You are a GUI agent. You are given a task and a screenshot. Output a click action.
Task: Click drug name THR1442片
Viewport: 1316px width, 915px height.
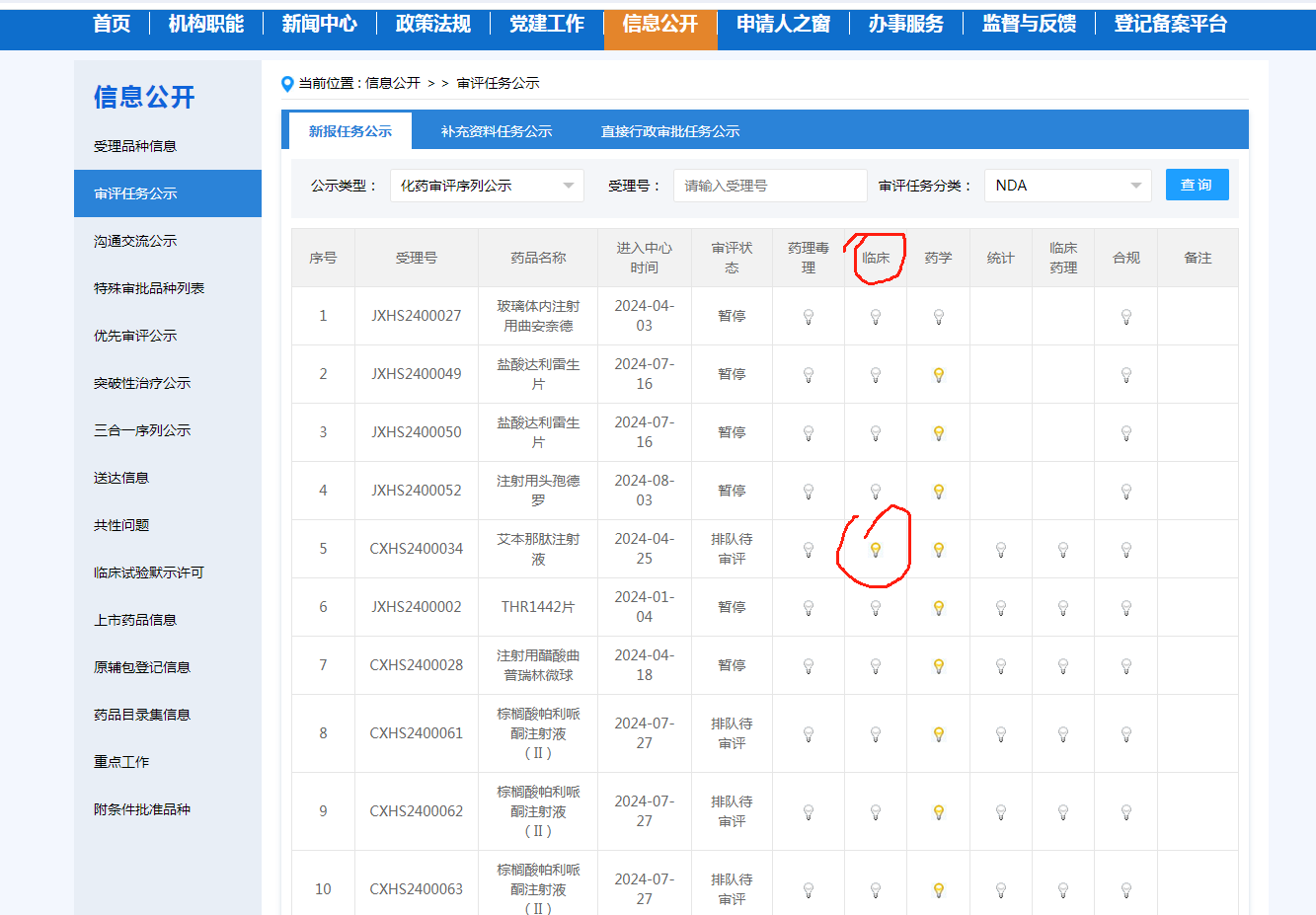(538, 607)
